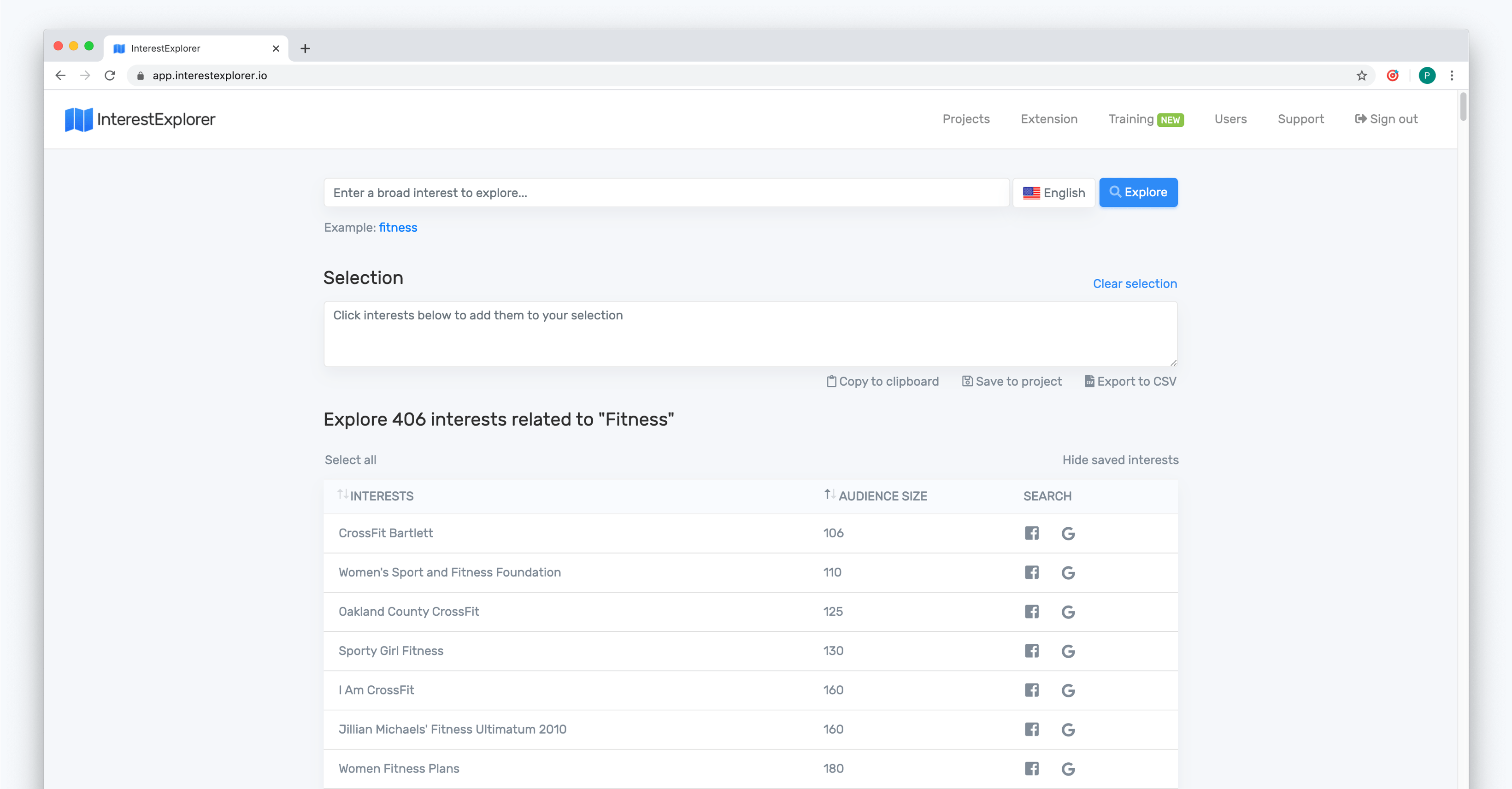
Task: Close the InterestExplorer browser tab
Action: (276, 49)
